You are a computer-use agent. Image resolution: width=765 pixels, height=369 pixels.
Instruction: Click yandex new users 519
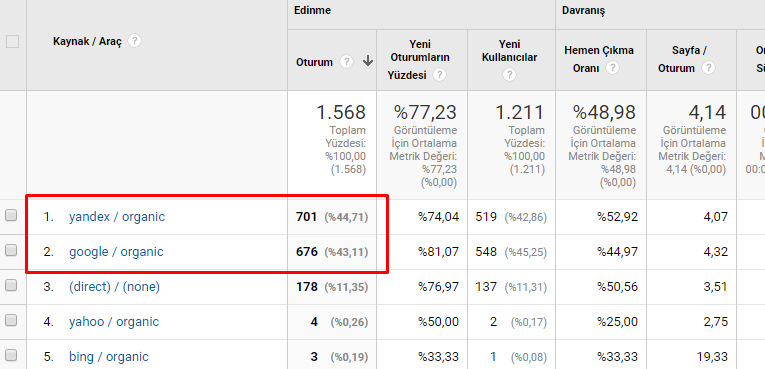[486, 217]
